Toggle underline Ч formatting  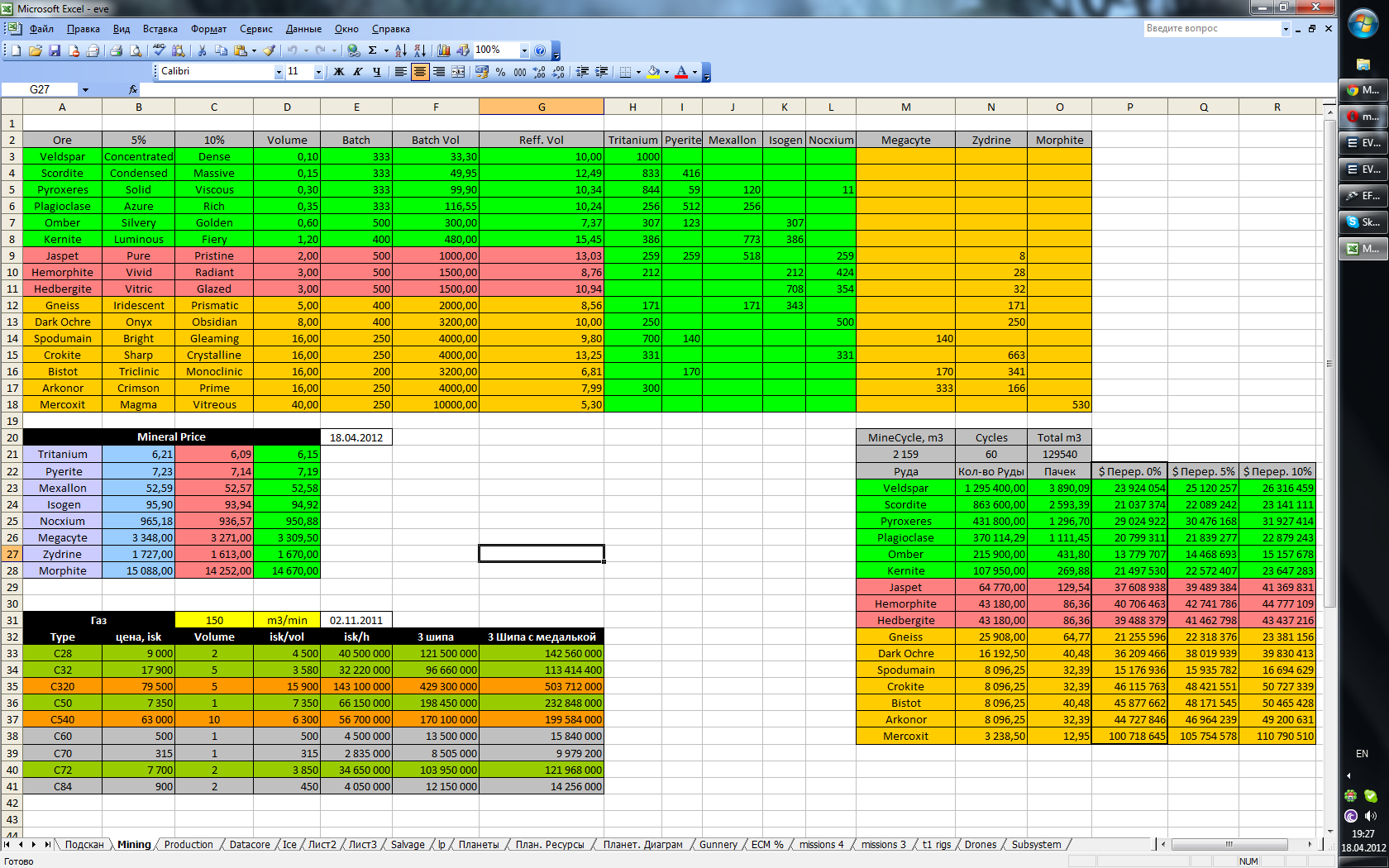376,72
